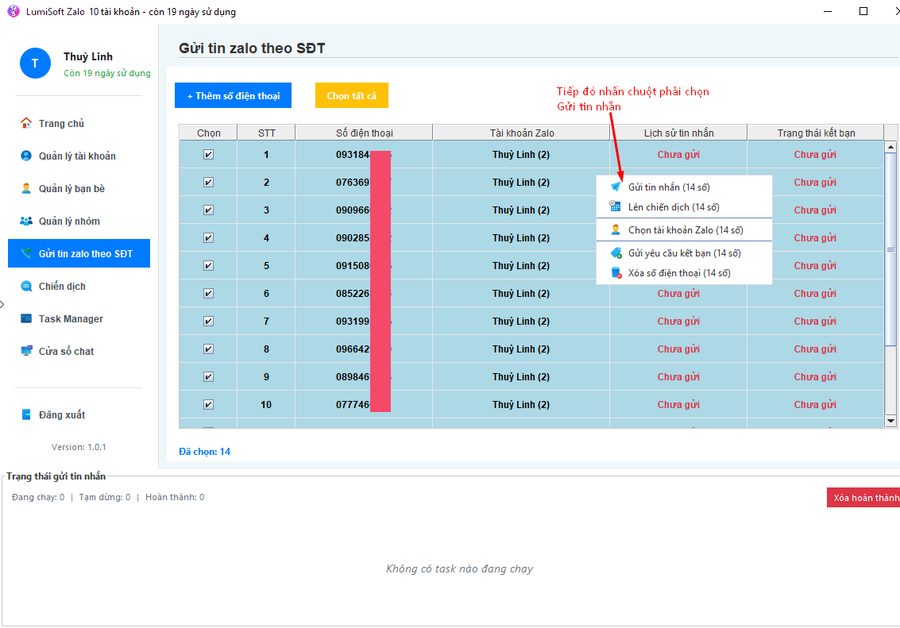Click the Thêm số điện thoại button
900x628 pixels.
[233, 96]
